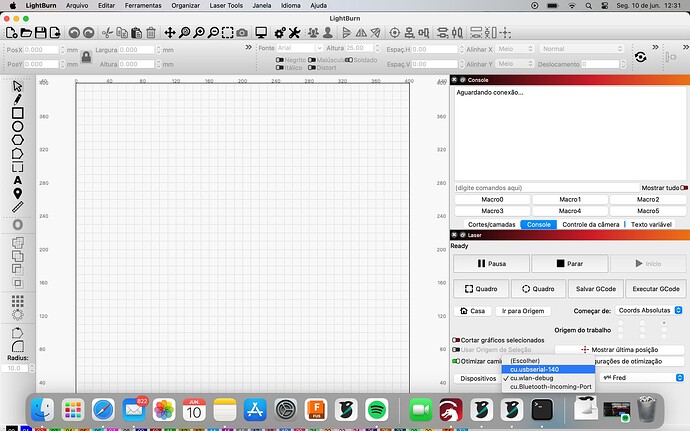Viewport: 690px width, 431px height.
Task: Select the Select arrow tool
Action: tap(18, 86)
